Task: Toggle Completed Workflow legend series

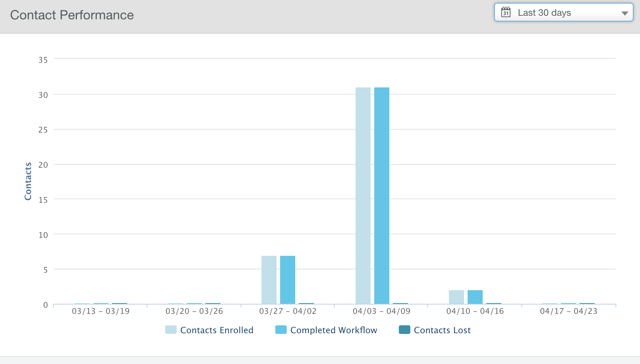Action: [x=326, y=330]
